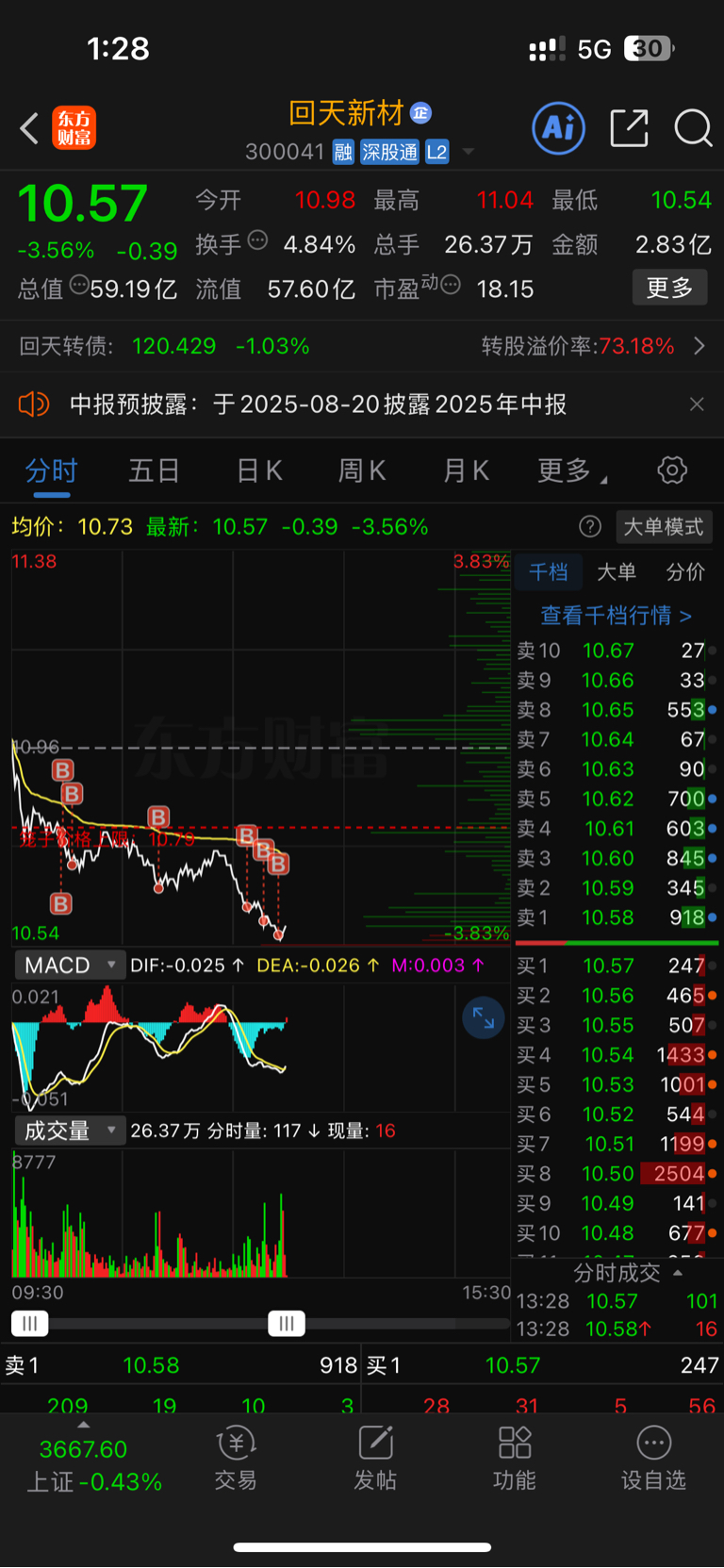Open the MACD indicator dropdown

click(x=69, y=966)
